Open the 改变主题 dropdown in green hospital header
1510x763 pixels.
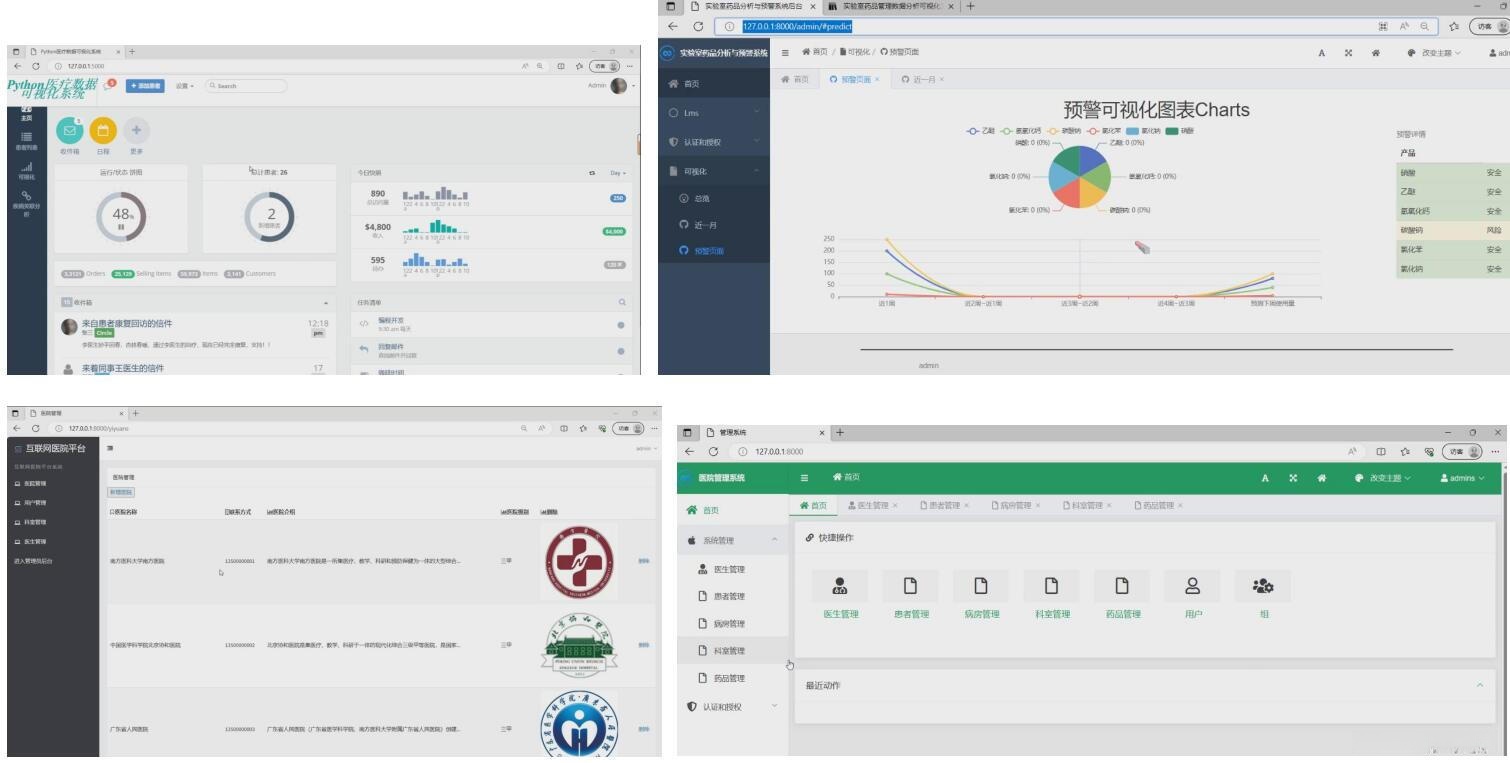pyautogui.click(x=1384, y=478)
